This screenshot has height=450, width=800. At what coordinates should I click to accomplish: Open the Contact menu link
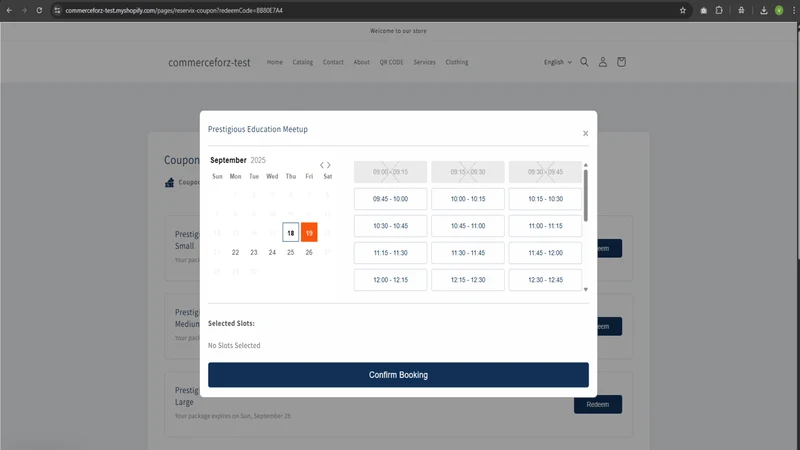click(333, 62)
